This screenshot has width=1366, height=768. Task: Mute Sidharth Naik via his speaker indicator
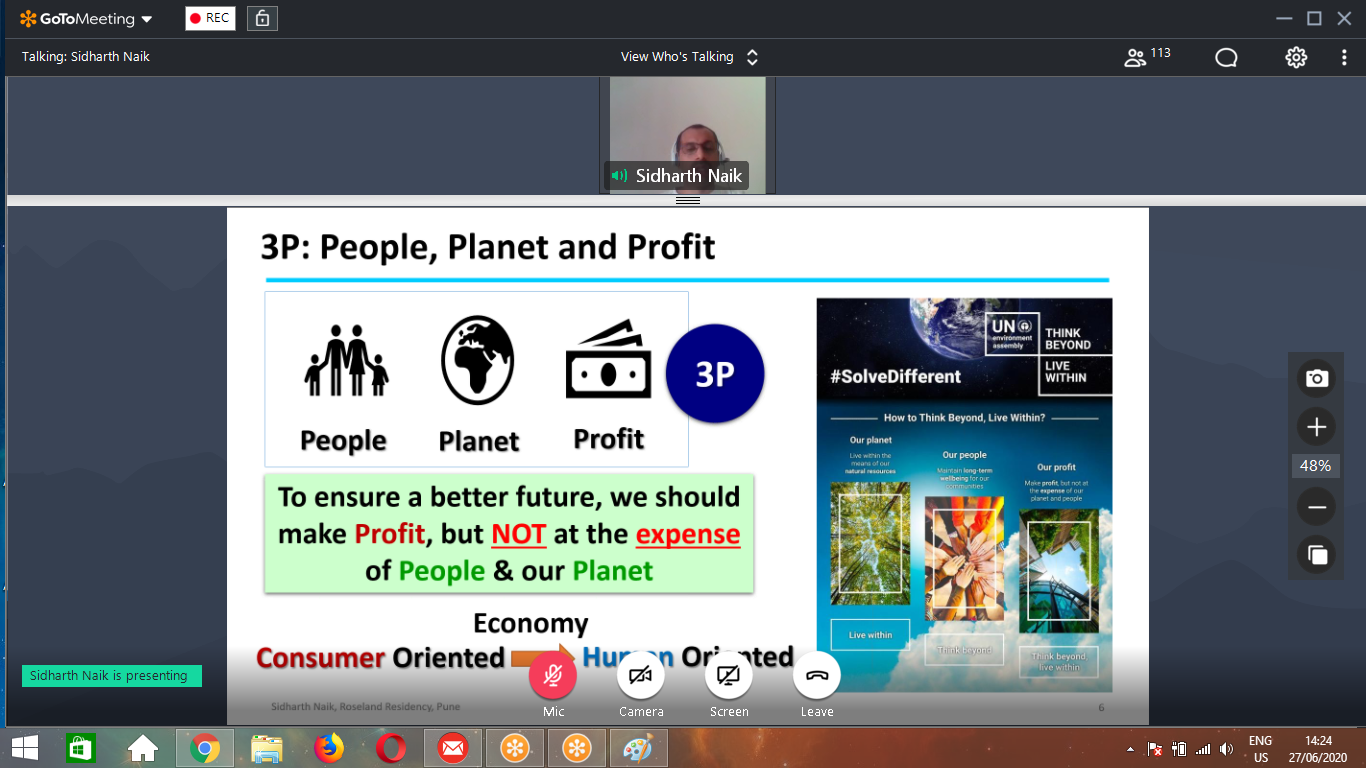pyautogui.click(x=619, y=175)
